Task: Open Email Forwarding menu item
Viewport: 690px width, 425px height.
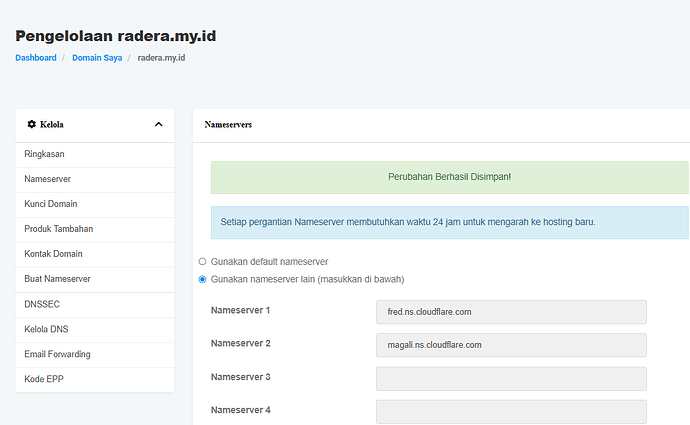Action: tap(95, 355)
